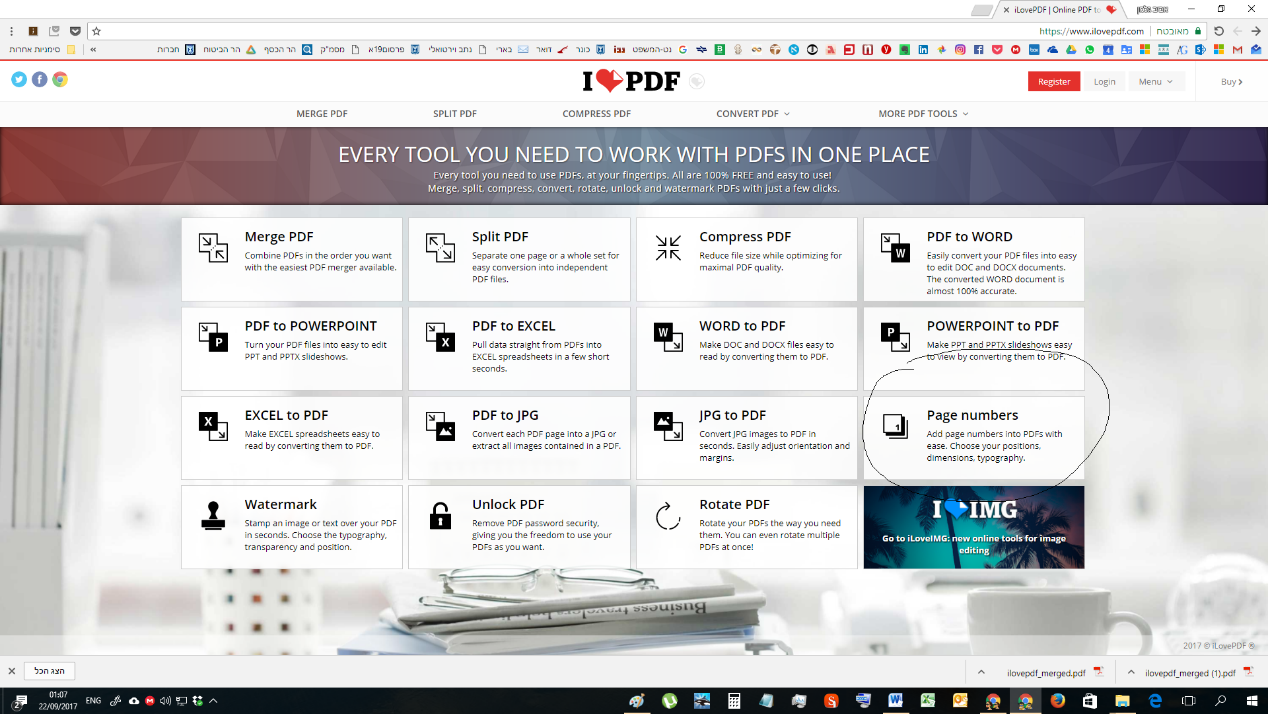Image resolution: width=1268 pixels, height=714 pixels.
Task: Click the volume icon in system tray
Action: pyautogui.click(x=166, y=700)
